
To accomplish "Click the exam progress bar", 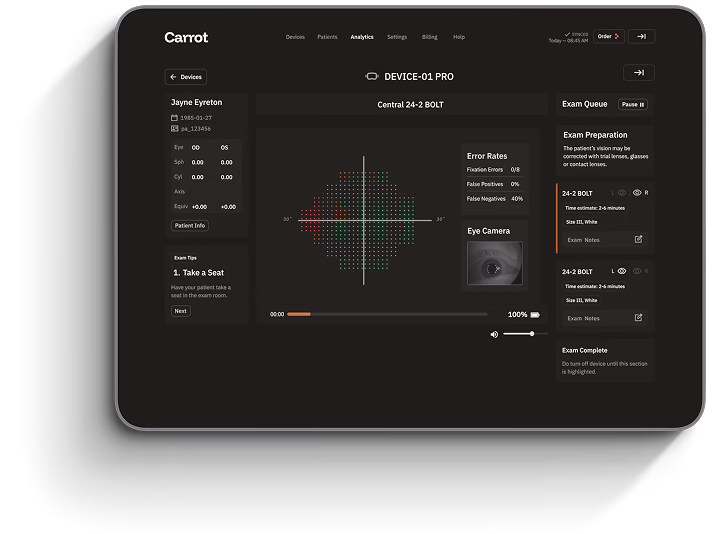I will [x=387, y=314].
